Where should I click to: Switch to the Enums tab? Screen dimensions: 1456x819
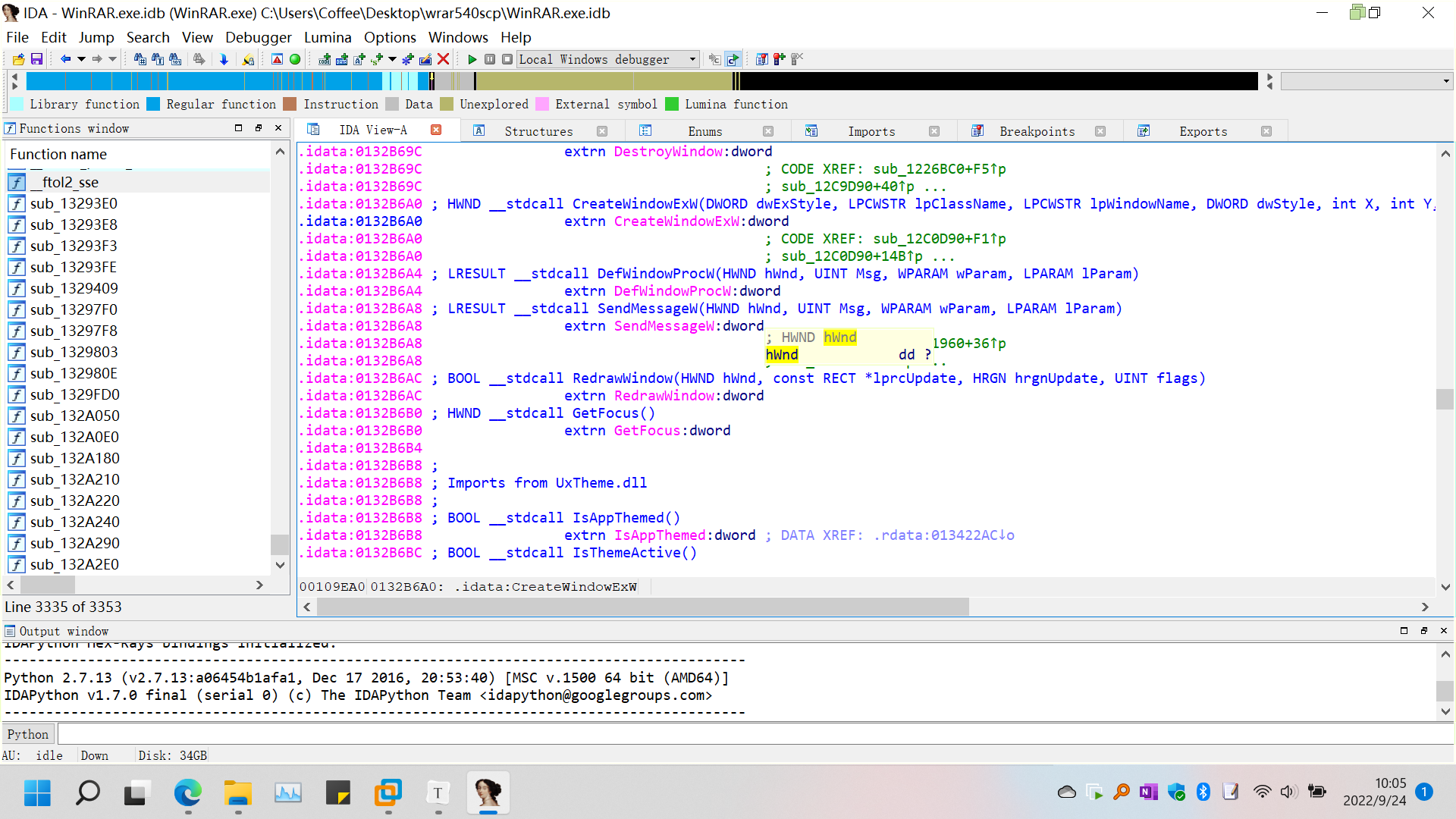705,131
